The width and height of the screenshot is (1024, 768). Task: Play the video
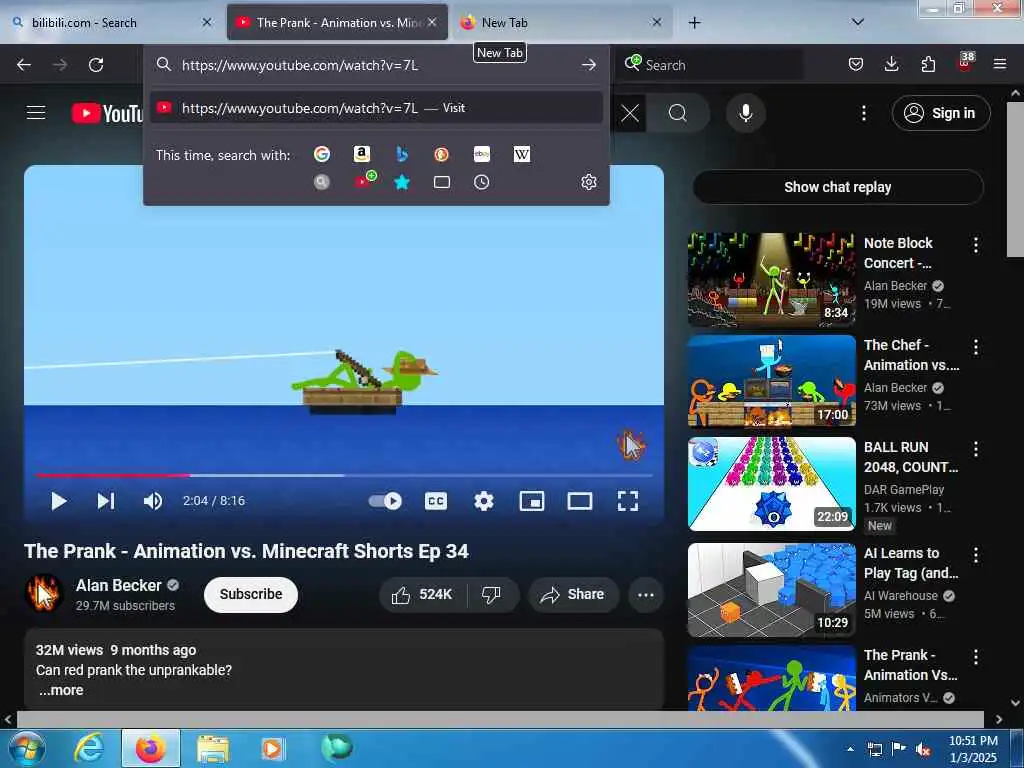click(59, 501)
